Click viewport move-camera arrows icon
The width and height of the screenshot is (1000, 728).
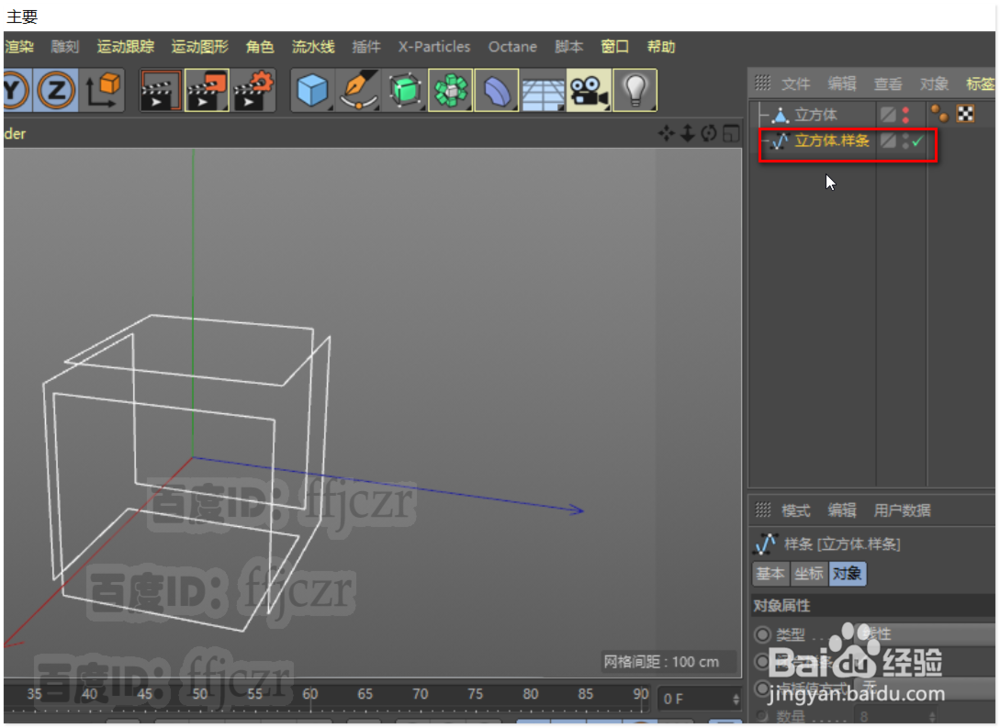click(x=666, y=133)
